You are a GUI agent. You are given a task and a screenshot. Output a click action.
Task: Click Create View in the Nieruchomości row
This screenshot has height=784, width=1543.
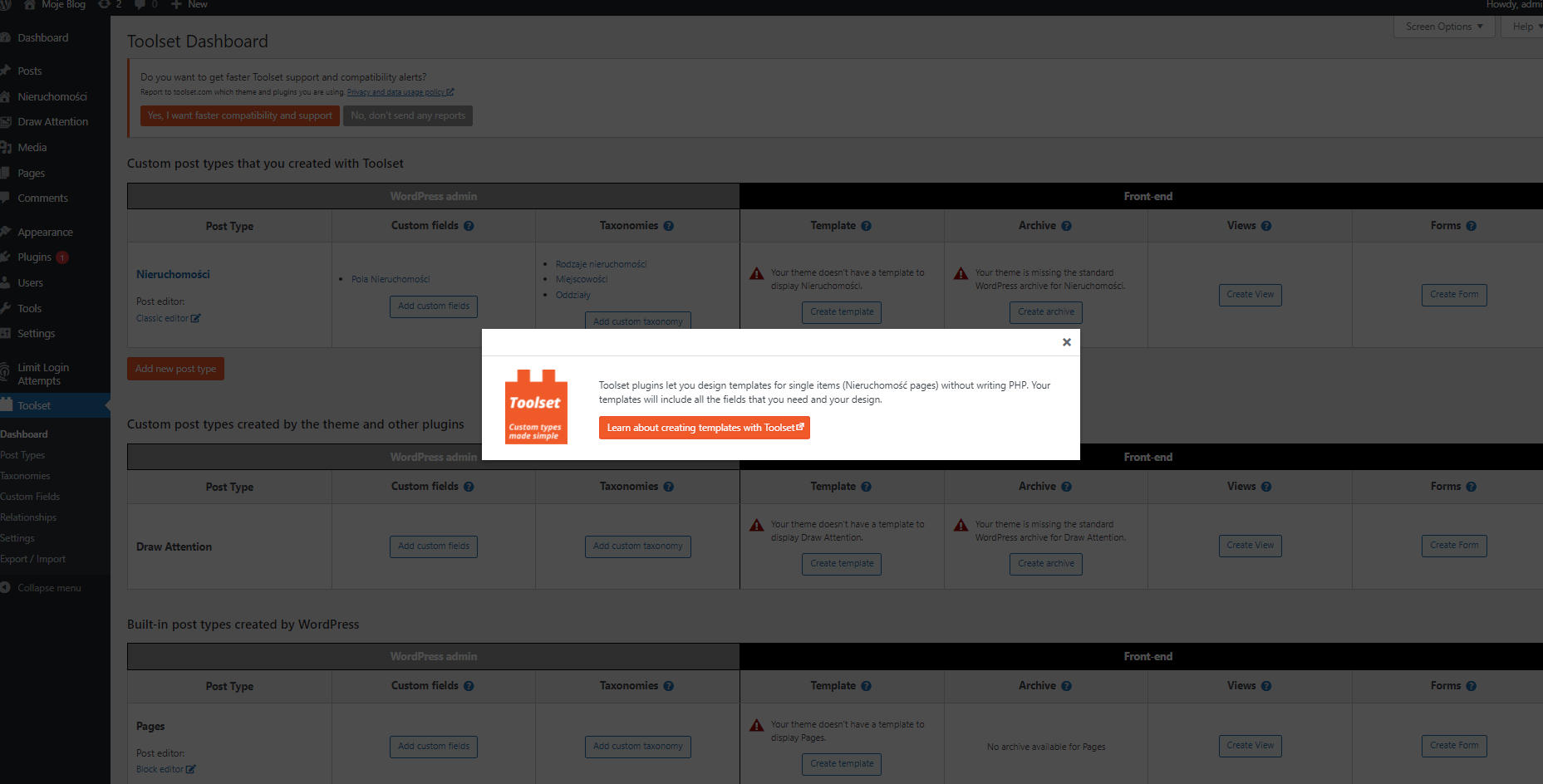[x=1250, y=295]
